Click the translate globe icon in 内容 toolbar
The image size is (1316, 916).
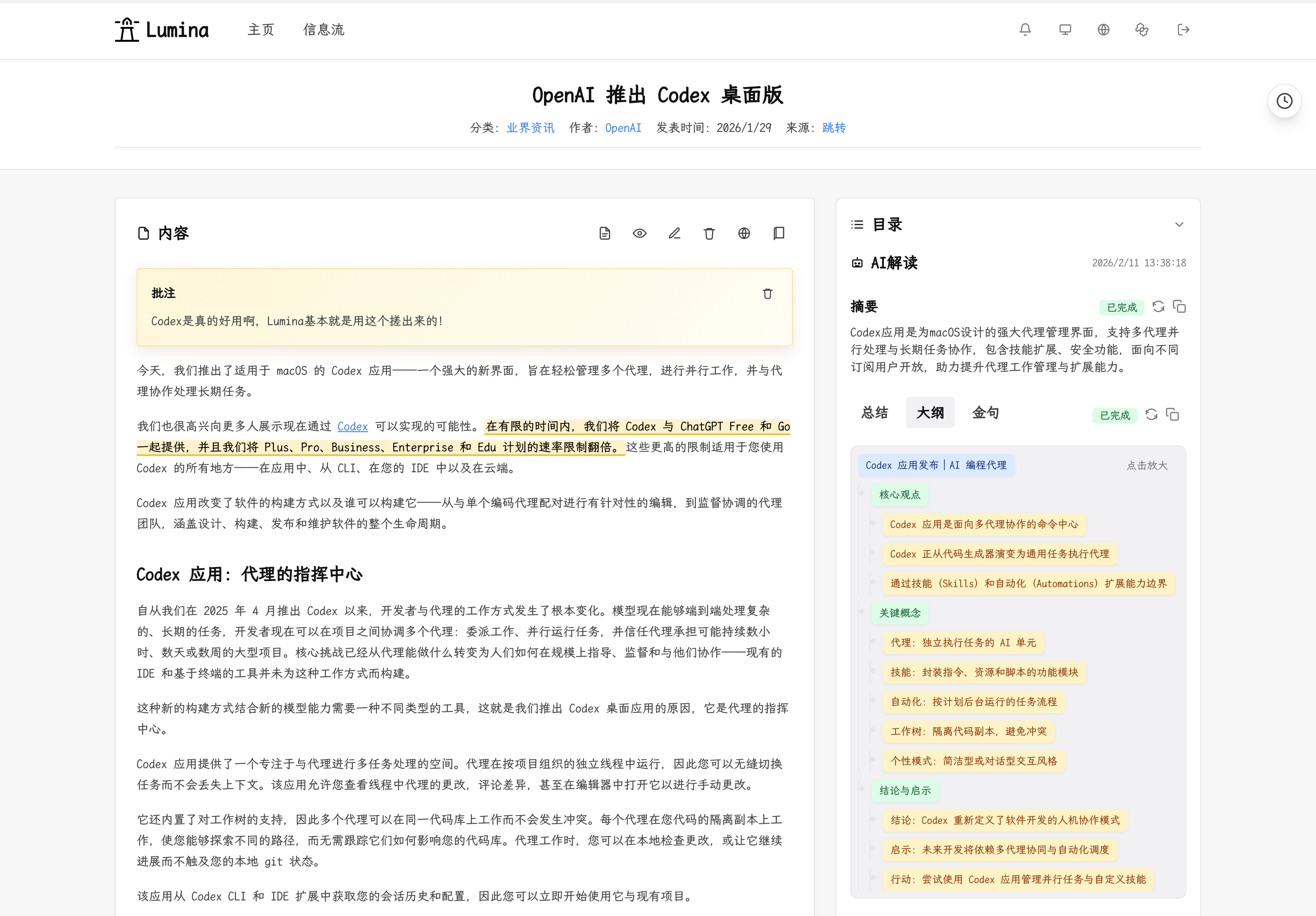click(x=743, y=233)
